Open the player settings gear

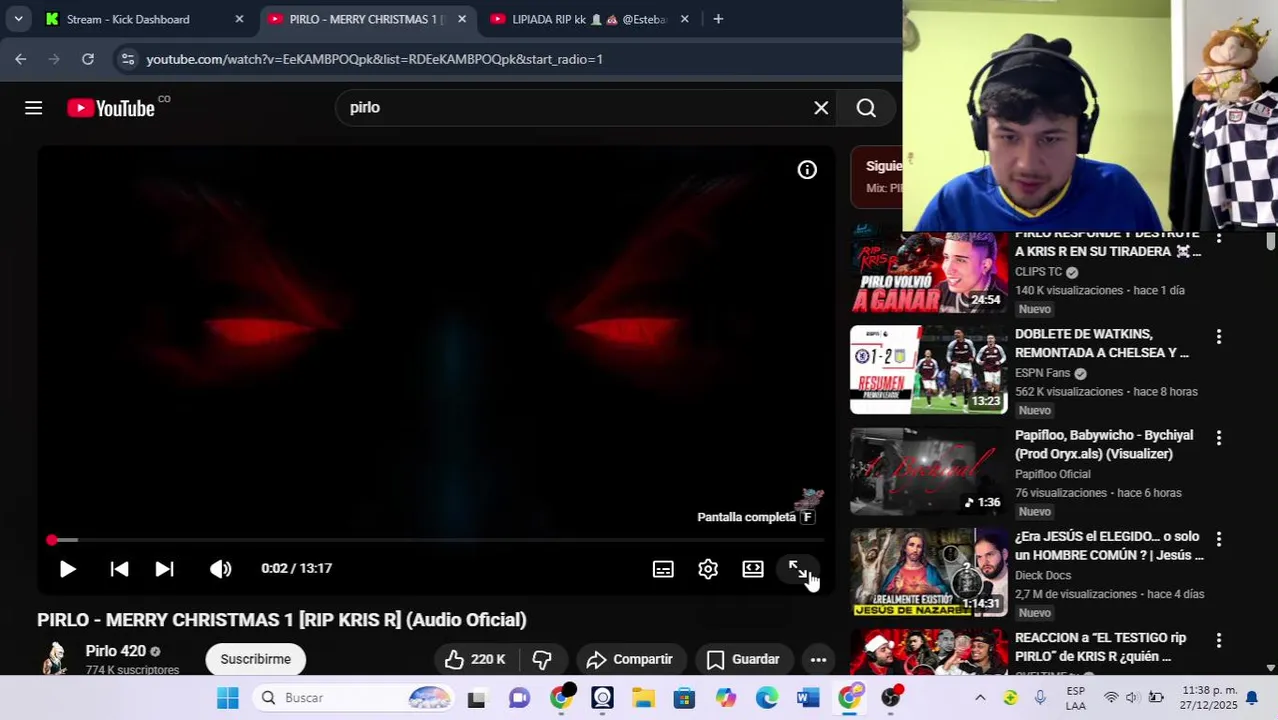(x=708, y=569)
